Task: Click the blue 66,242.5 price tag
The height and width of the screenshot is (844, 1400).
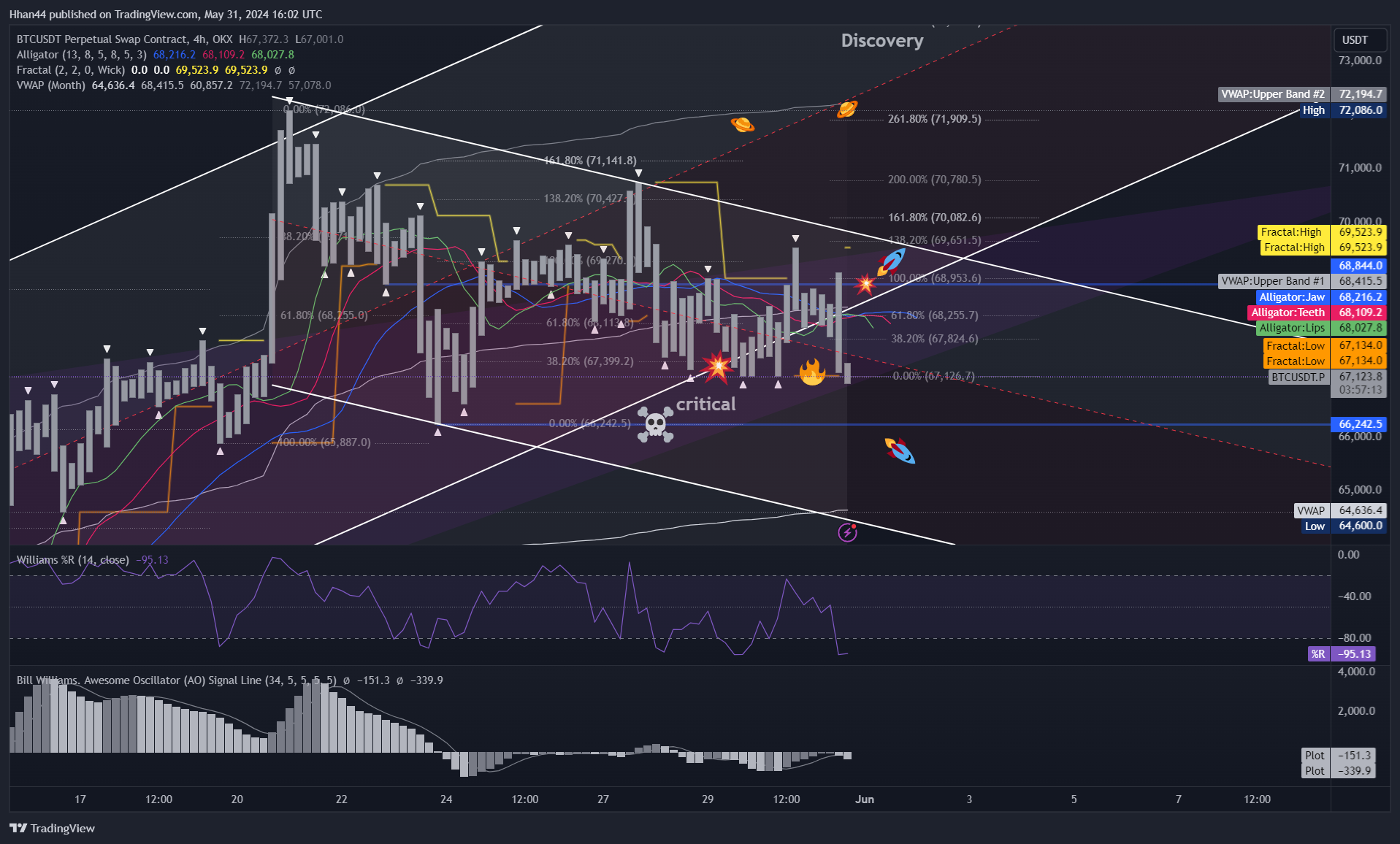Action: pyautogui.click(x=1359, y=424)
